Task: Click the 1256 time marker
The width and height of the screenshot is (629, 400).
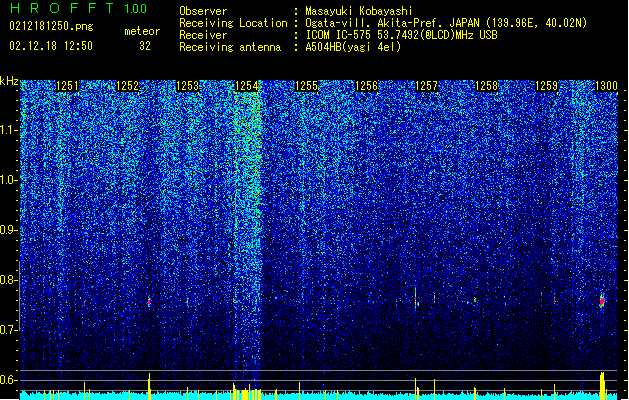Action: tap(367, 86)
